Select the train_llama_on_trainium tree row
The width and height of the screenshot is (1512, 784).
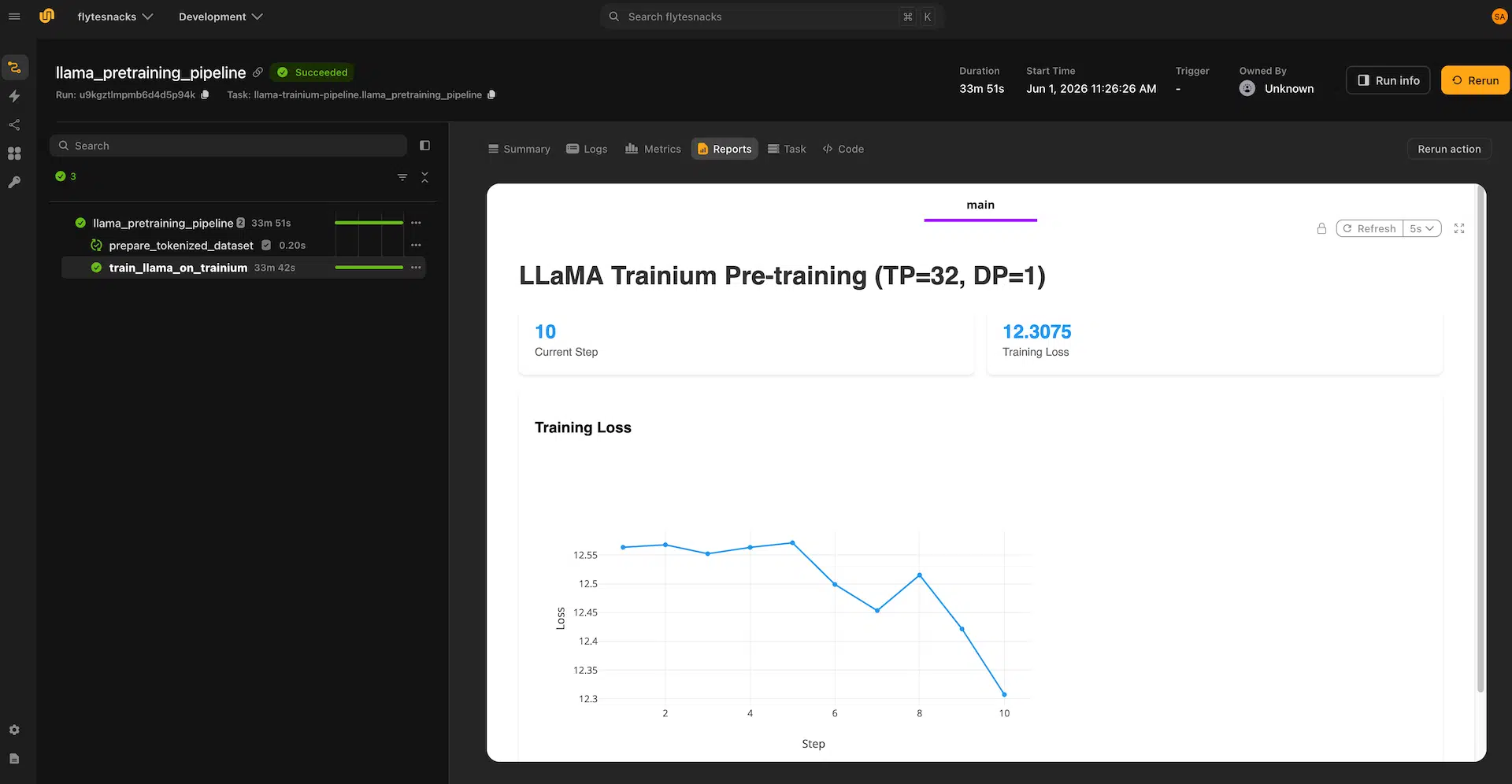pos(243,268)
